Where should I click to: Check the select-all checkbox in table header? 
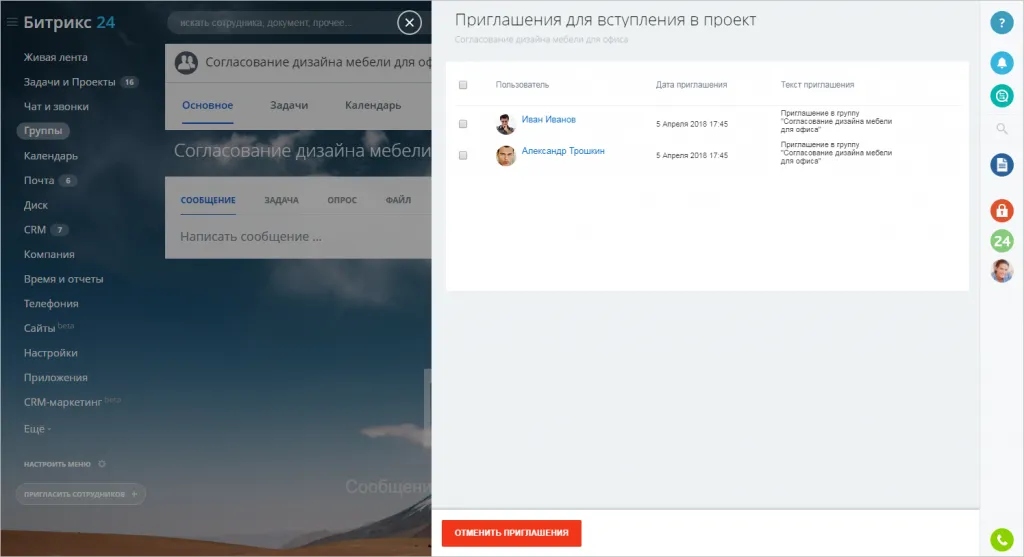pyautogui.click(x=463, y=85)
